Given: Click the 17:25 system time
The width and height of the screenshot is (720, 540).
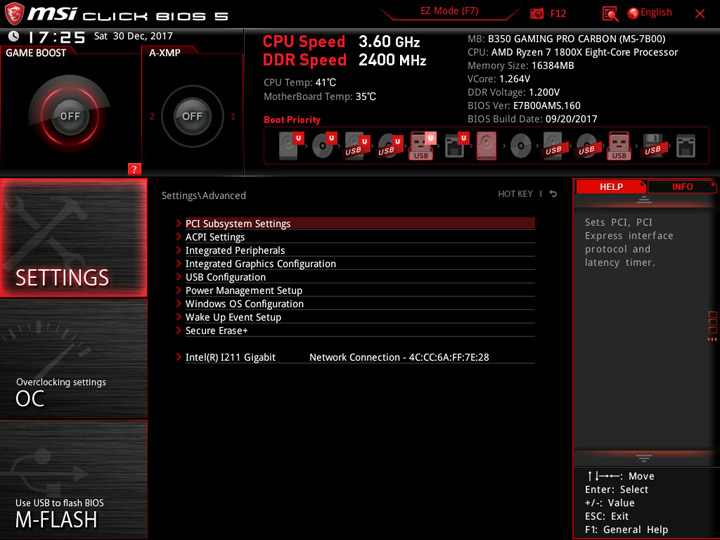Looking at the screenshot, I should [56, 37].
